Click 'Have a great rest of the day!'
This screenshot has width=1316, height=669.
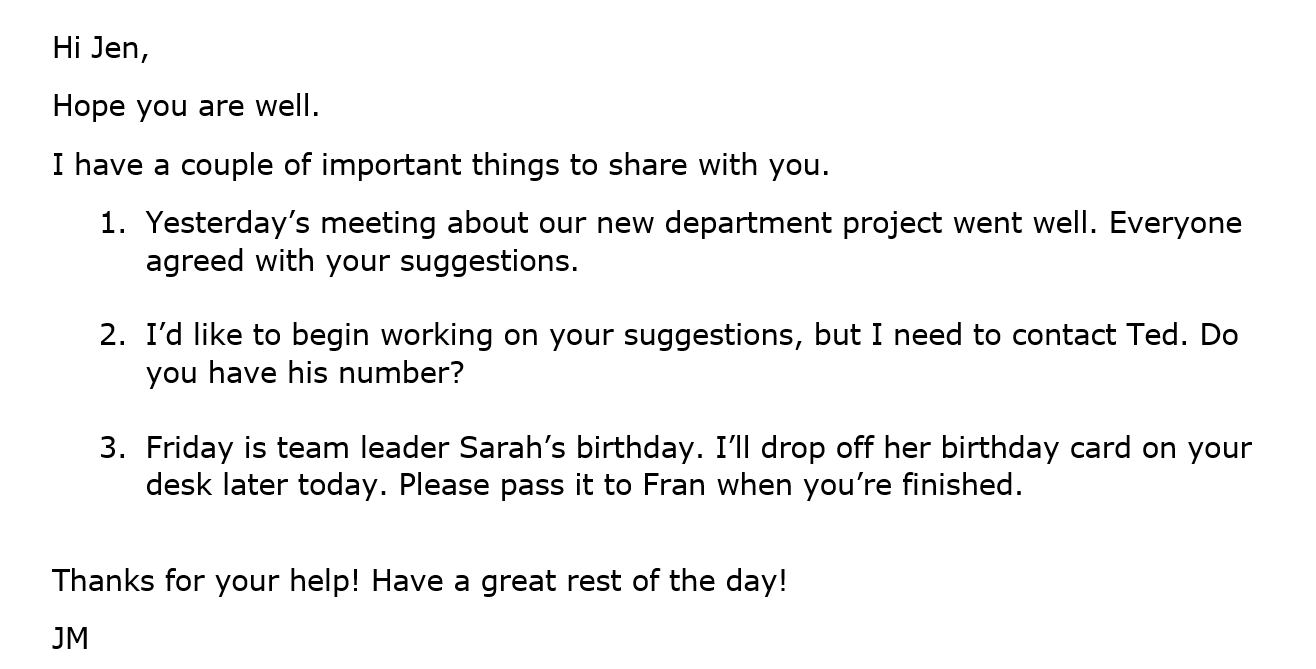point(579,581)
